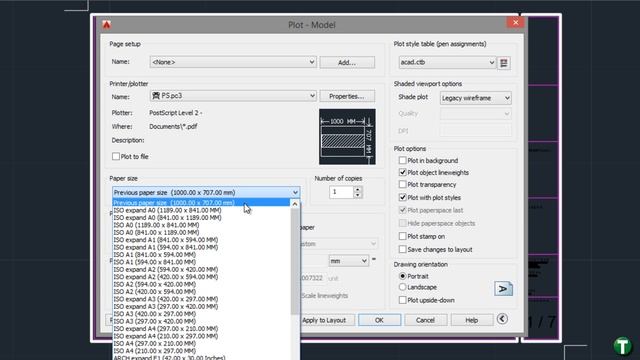
Task: Select Landscape orientation
Action: point(402,287)
